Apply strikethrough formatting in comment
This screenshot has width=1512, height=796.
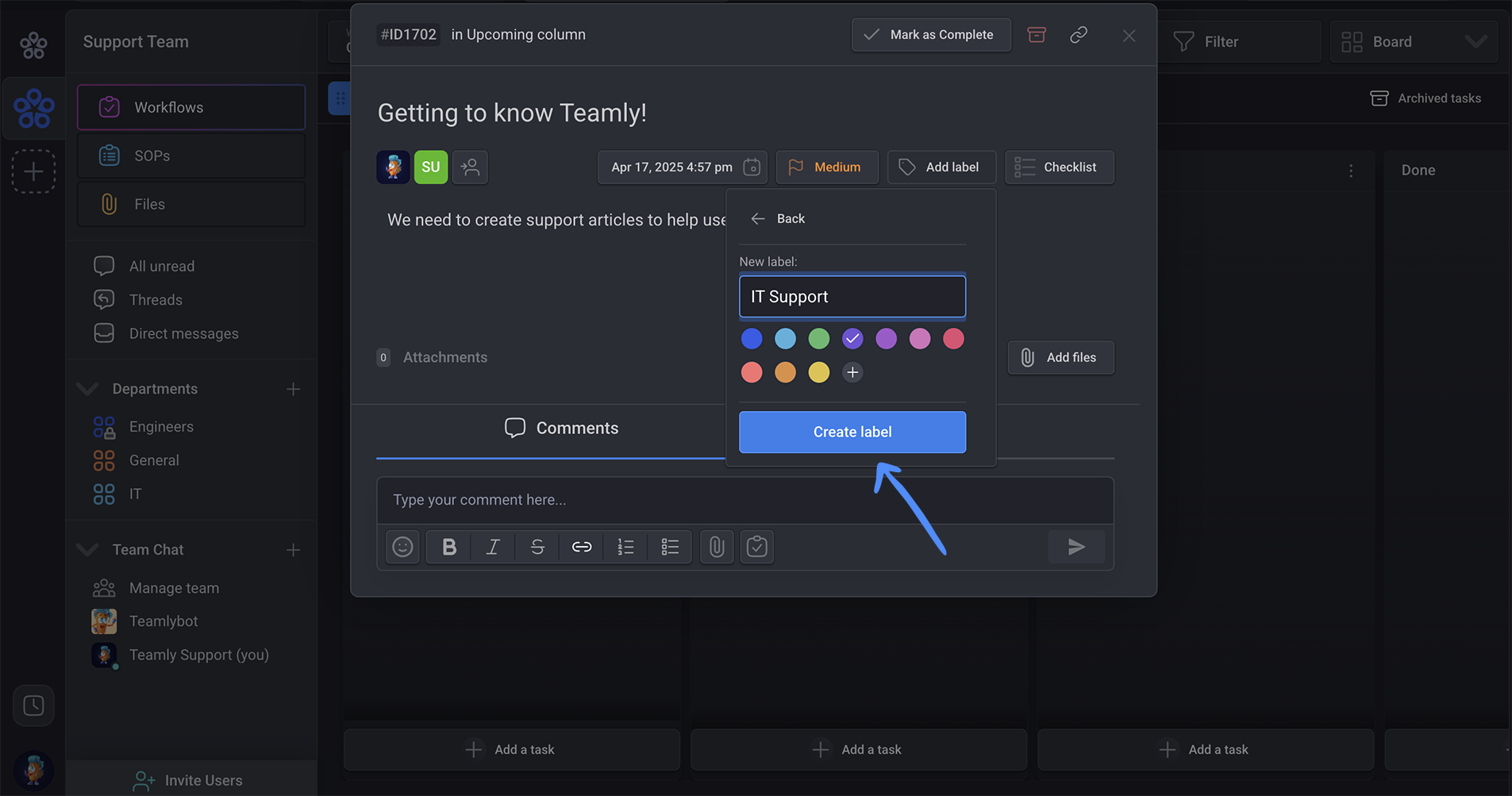click(537, 547)
